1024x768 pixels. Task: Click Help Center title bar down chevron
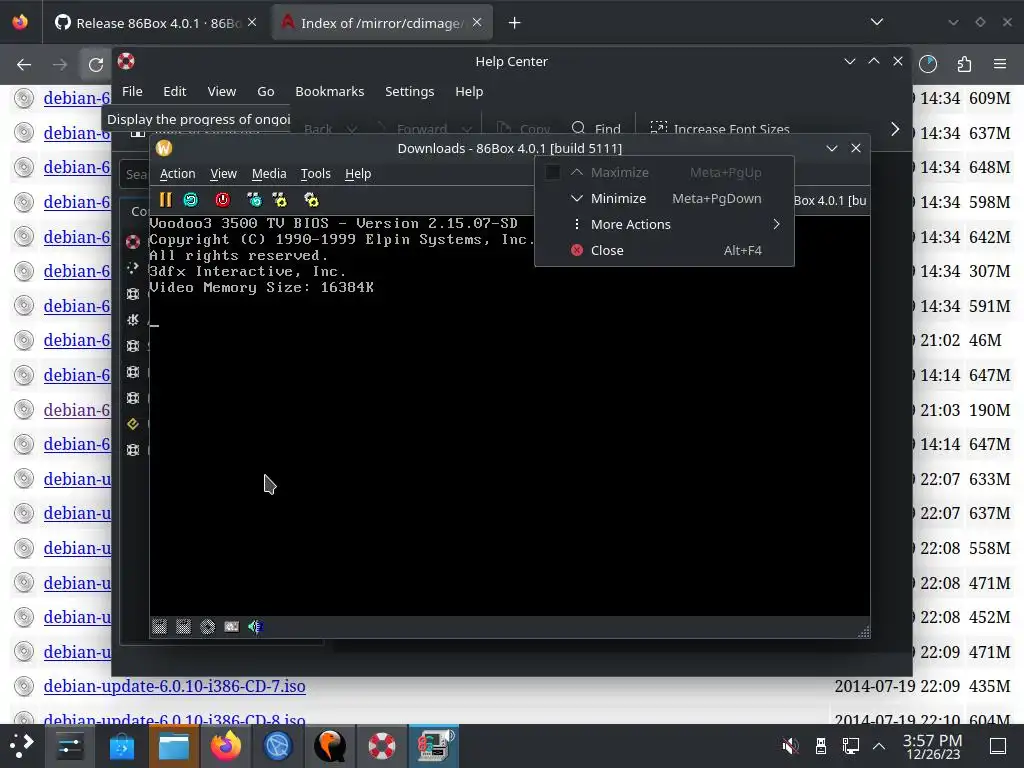pyautogui.click(x=850, y=61)
